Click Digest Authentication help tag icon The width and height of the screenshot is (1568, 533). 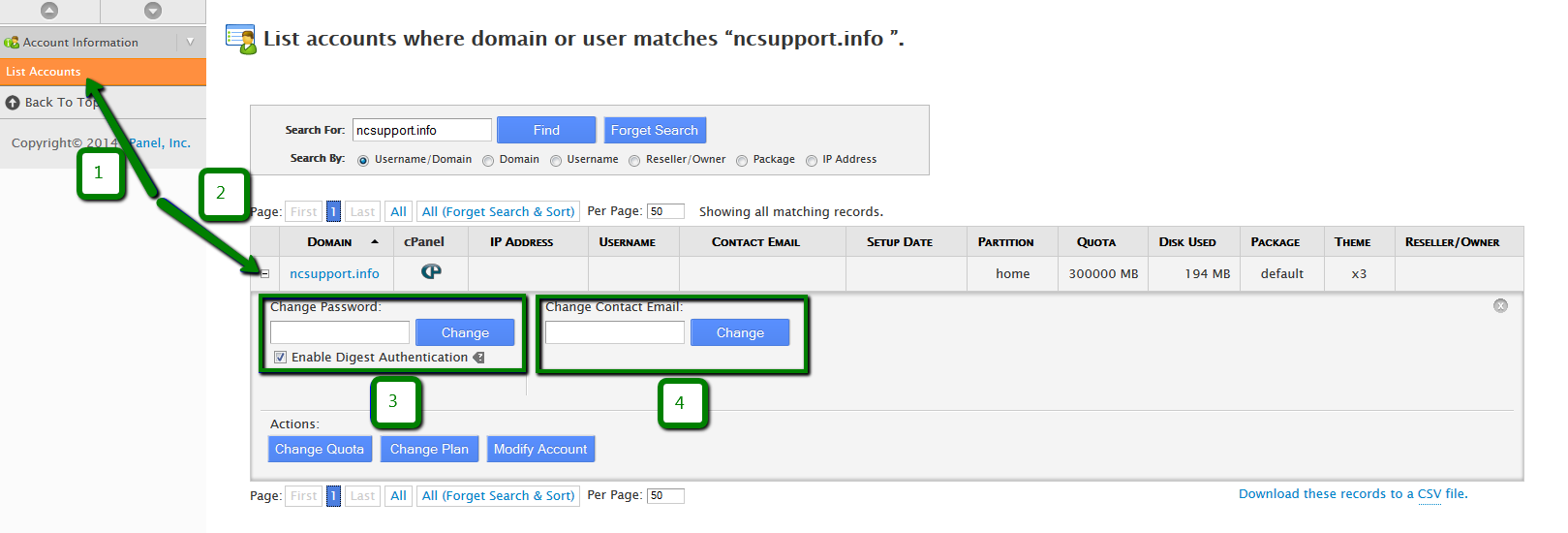[x=478, y=358]
